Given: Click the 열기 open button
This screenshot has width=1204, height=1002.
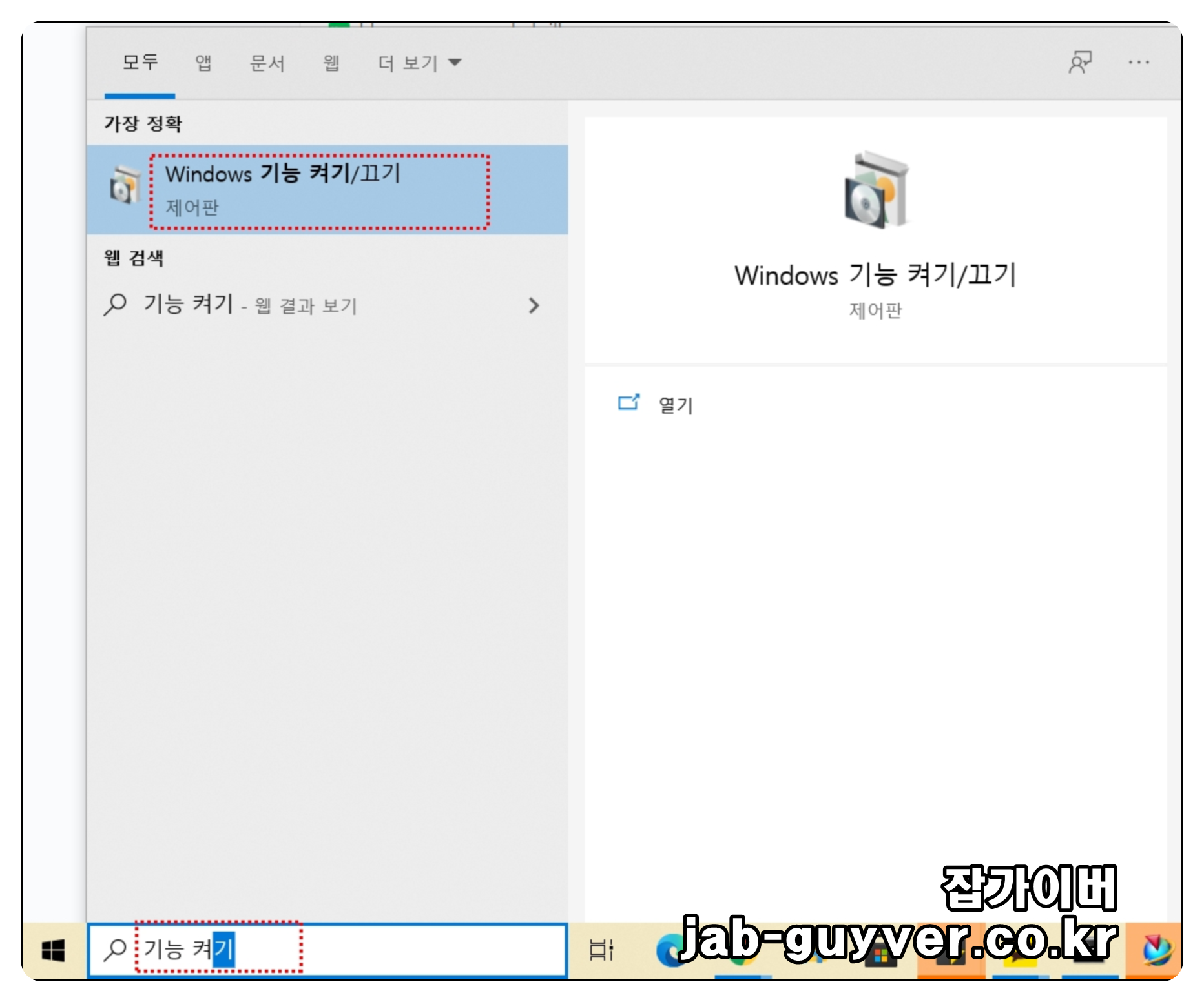Looking at the screenshot, I should (676, 405).
